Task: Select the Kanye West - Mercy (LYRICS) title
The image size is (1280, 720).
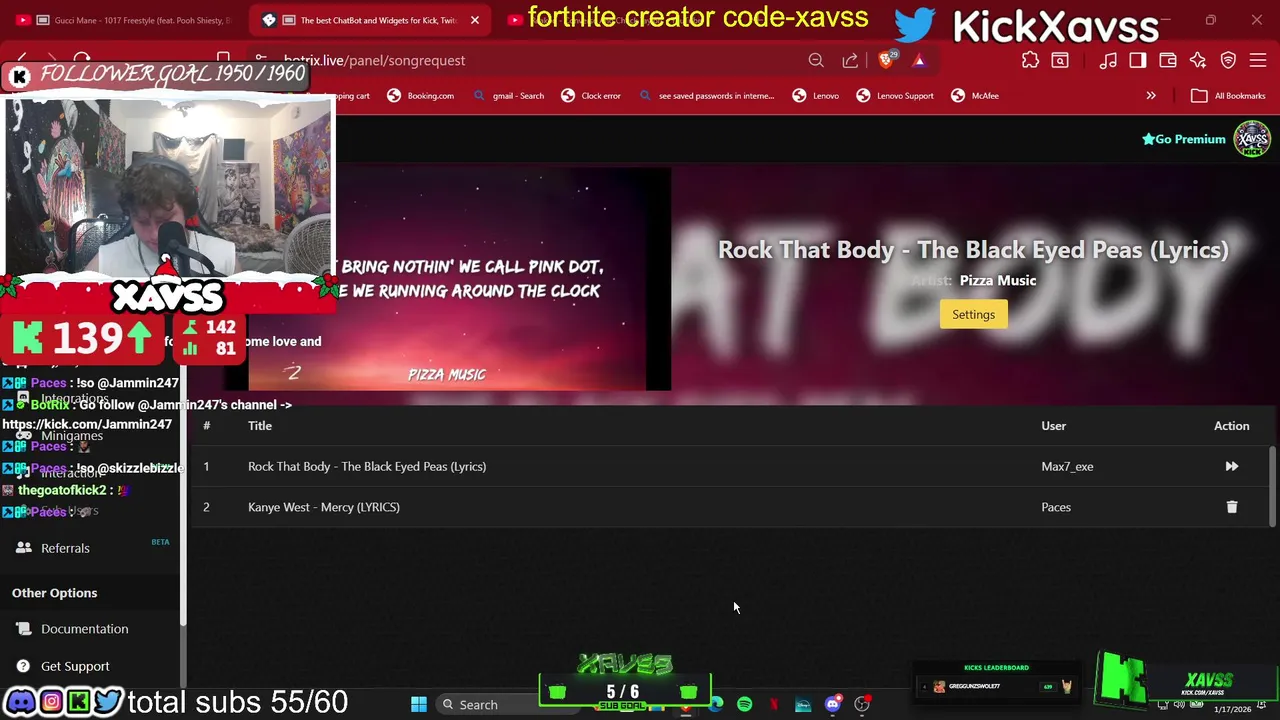Action: tap(324, 507)
